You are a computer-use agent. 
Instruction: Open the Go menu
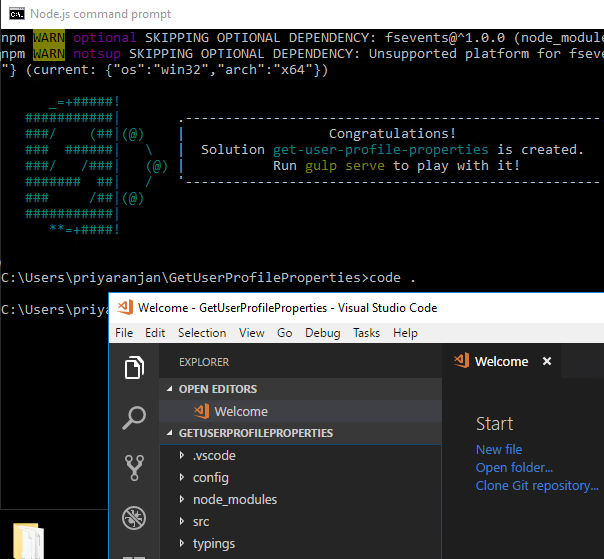284,332
